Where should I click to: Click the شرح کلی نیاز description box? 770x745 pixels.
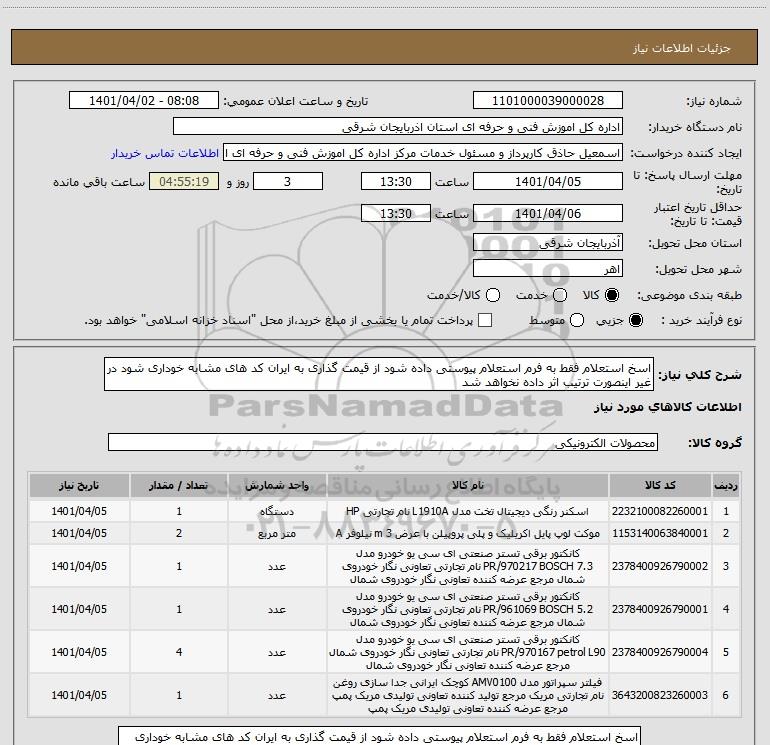click(379, 374)
